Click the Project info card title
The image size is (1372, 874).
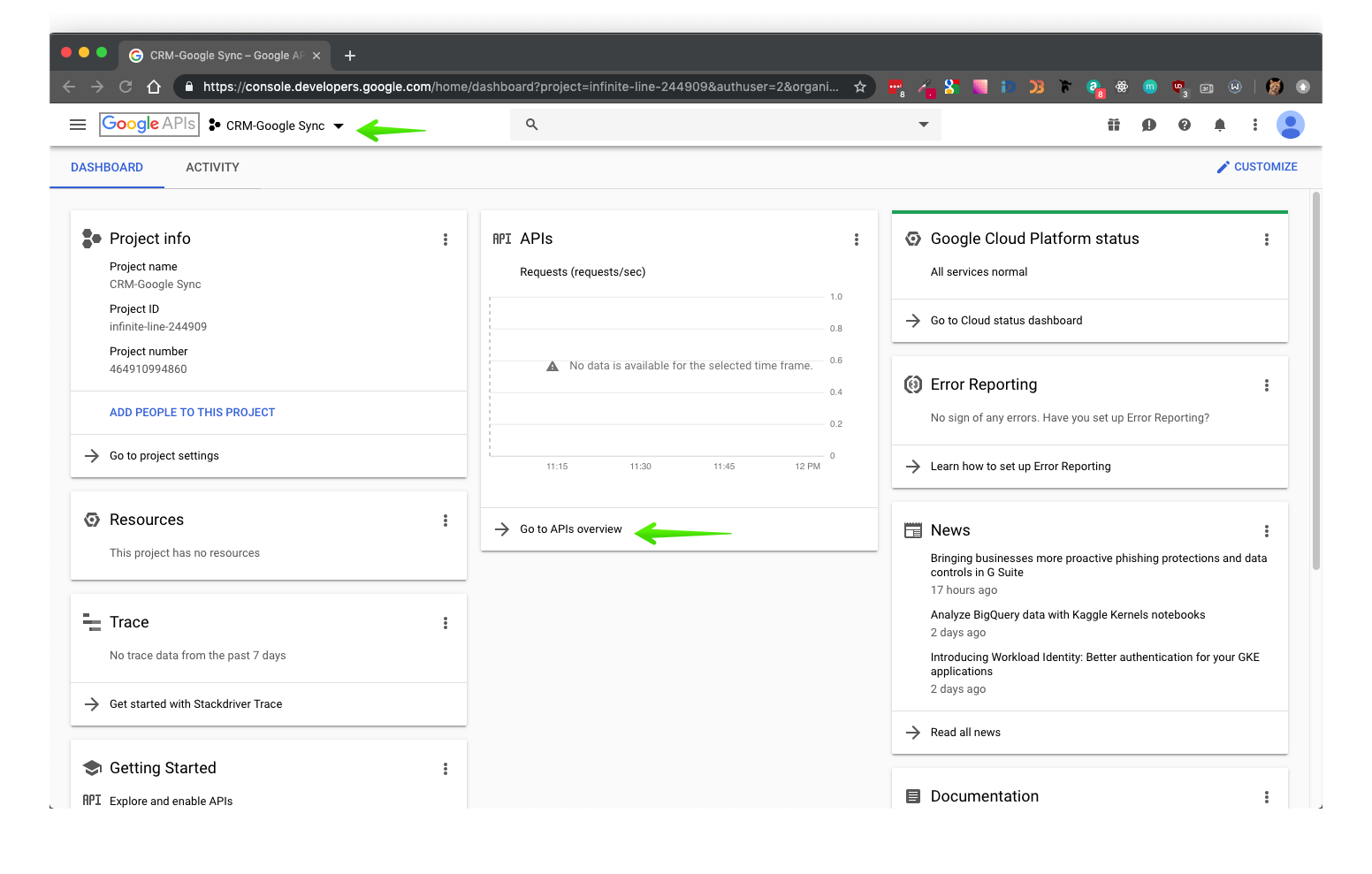coord(150,239)
